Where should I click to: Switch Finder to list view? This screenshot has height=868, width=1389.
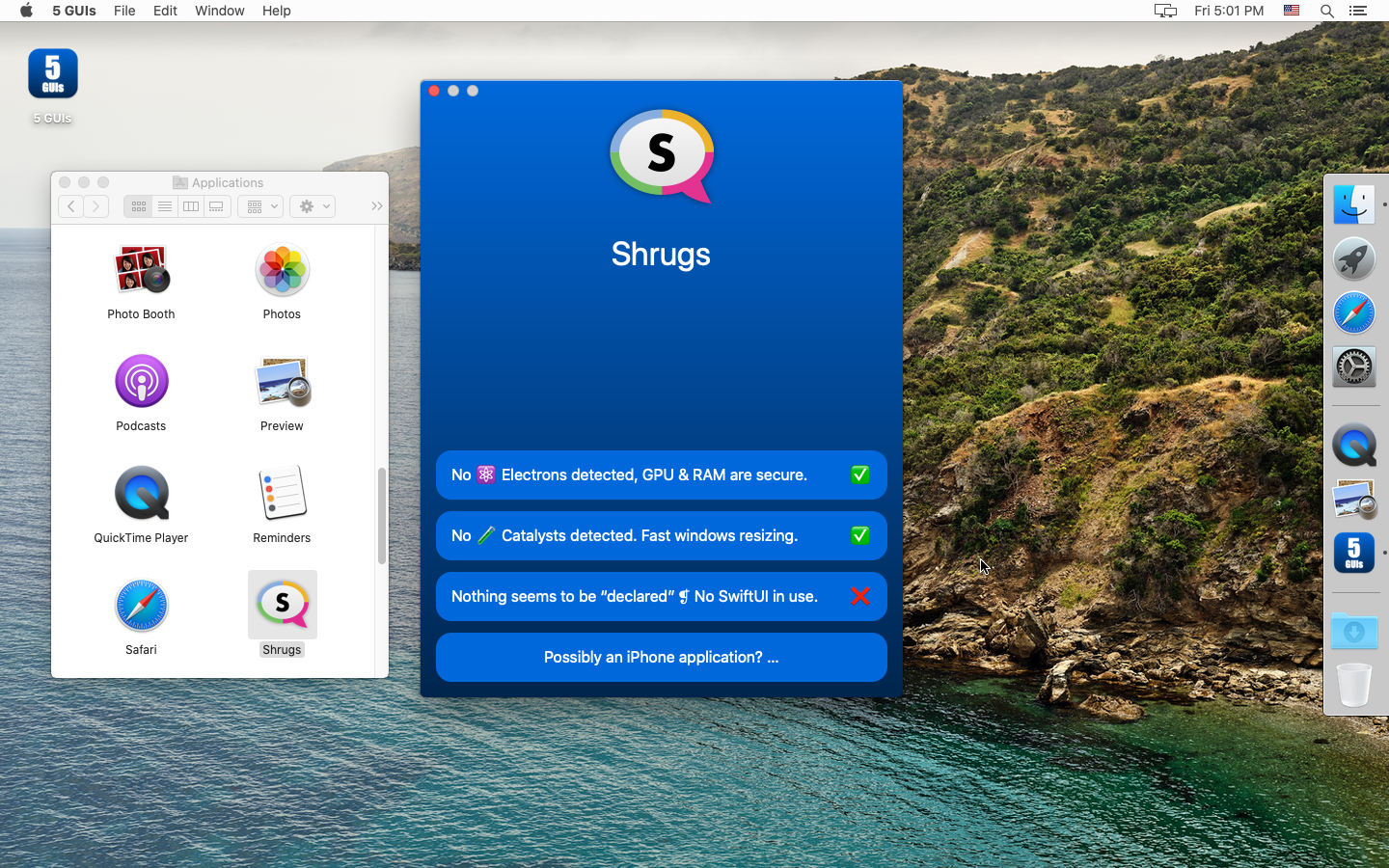(165, 206)
